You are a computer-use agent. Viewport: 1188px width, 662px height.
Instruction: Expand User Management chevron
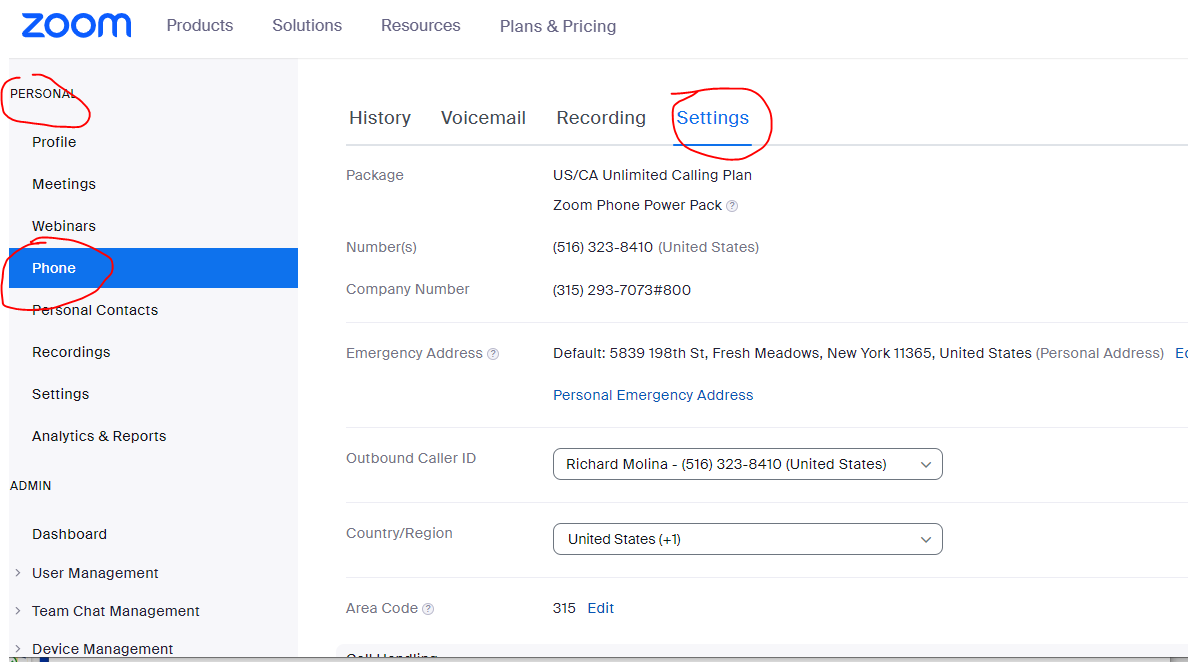(x=17, y=573)
